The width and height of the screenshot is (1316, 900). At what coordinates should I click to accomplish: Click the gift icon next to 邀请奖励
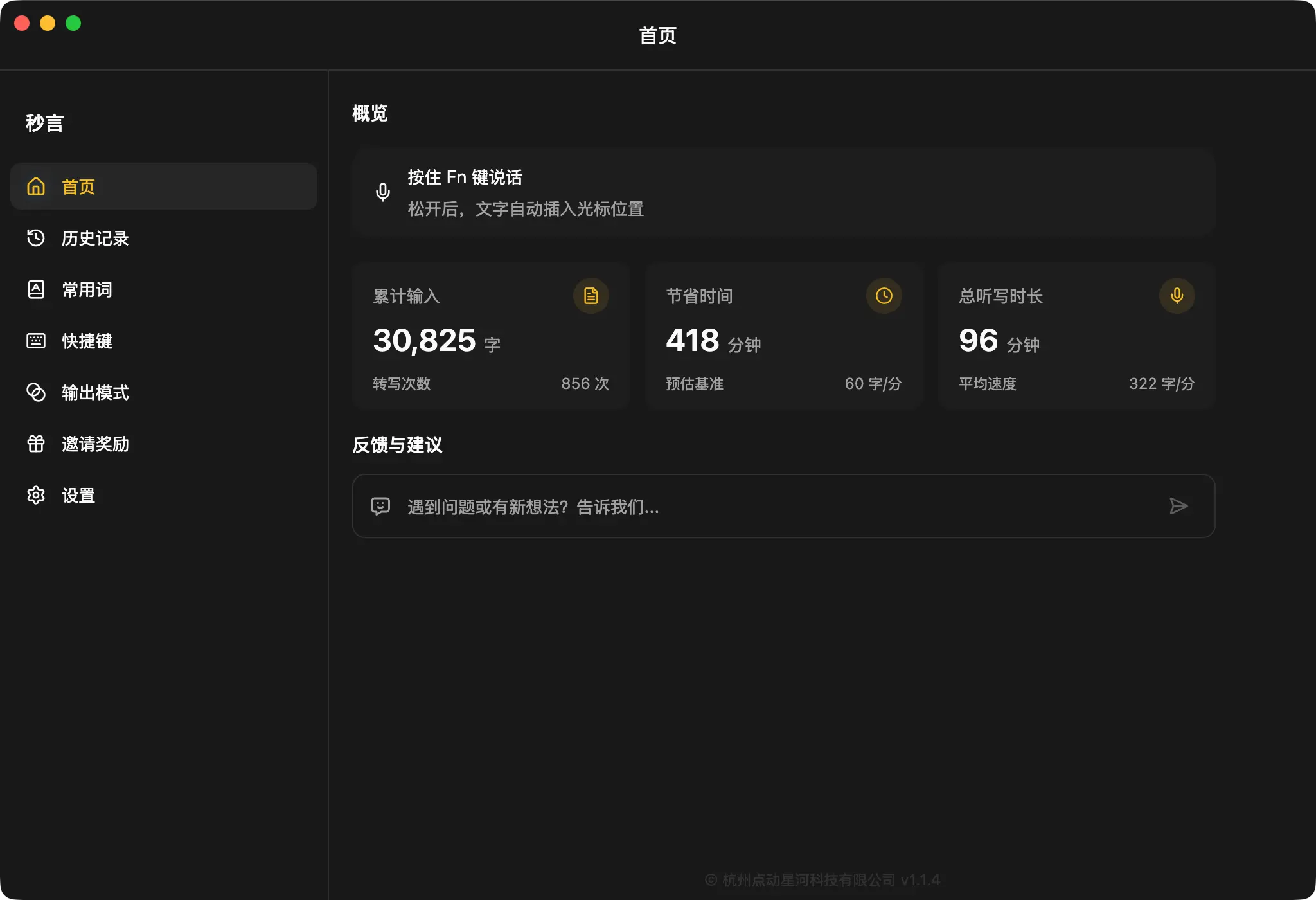37,444
